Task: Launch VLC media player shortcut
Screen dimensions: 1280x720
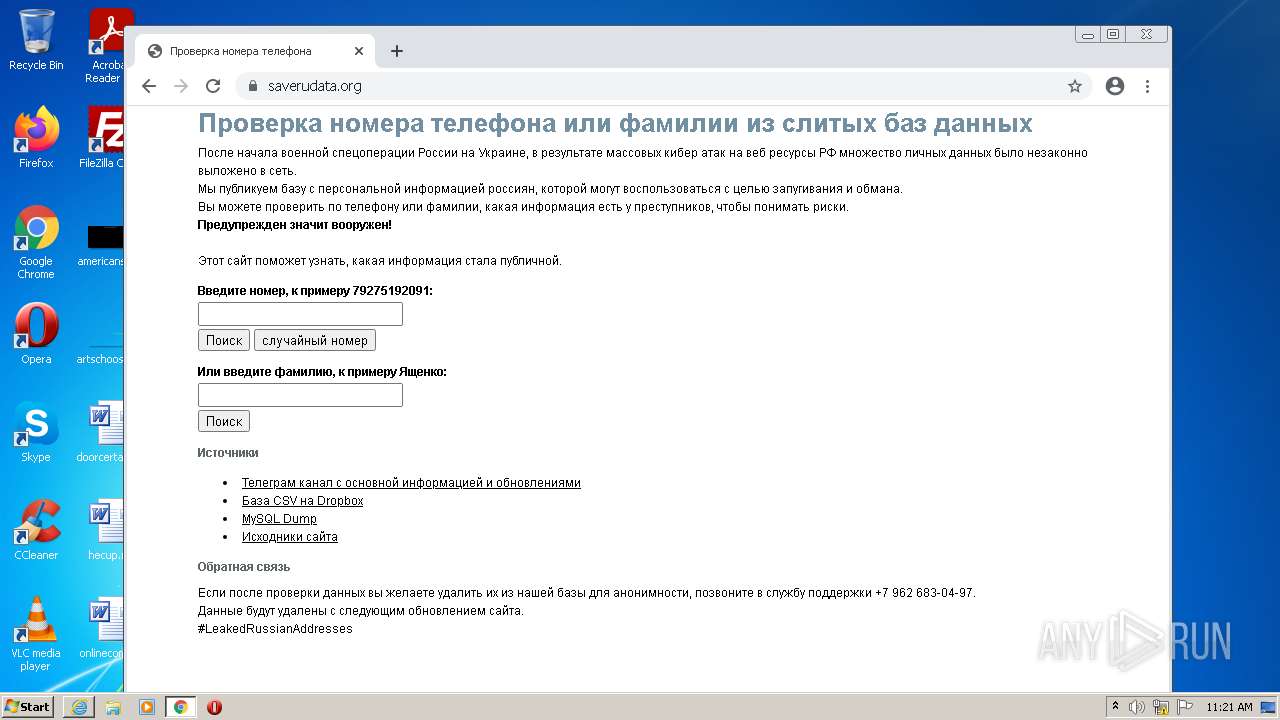Action: (x=36, y=634)
